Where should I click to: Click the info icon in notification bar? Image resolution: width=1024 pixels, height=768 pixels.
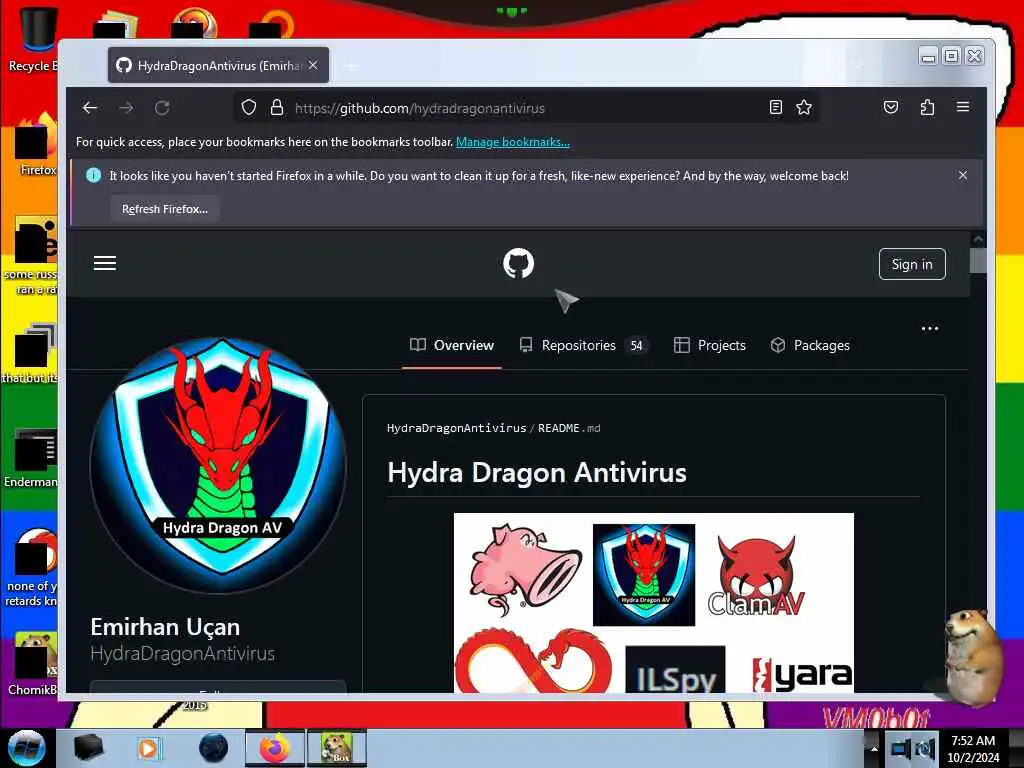tap(93, 175)
